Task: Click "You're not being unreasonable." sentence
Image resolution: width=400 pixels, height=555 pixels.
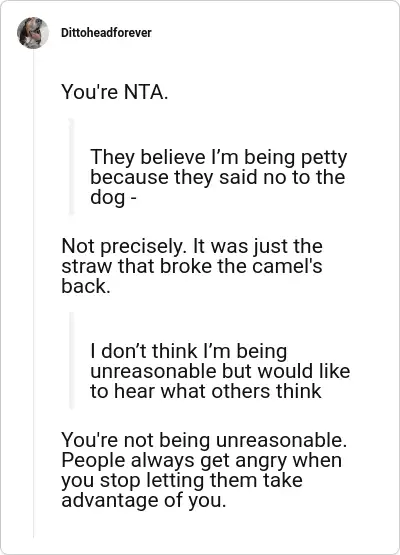Action: pyautogui.click(x=204, y=440)
